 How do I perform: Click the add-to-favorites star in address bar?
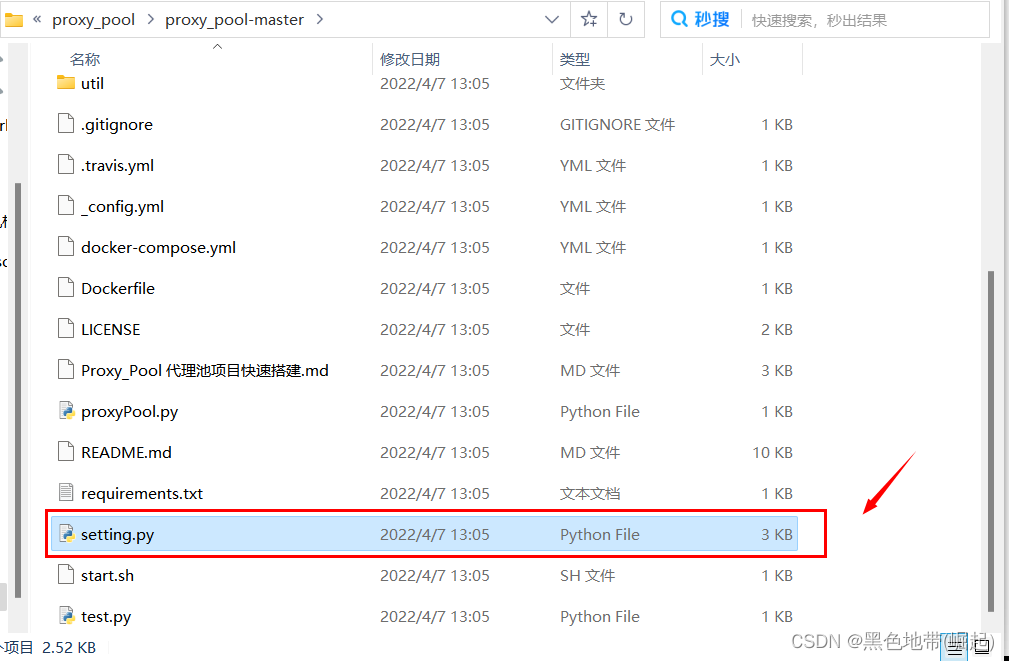tap(588, 19)
